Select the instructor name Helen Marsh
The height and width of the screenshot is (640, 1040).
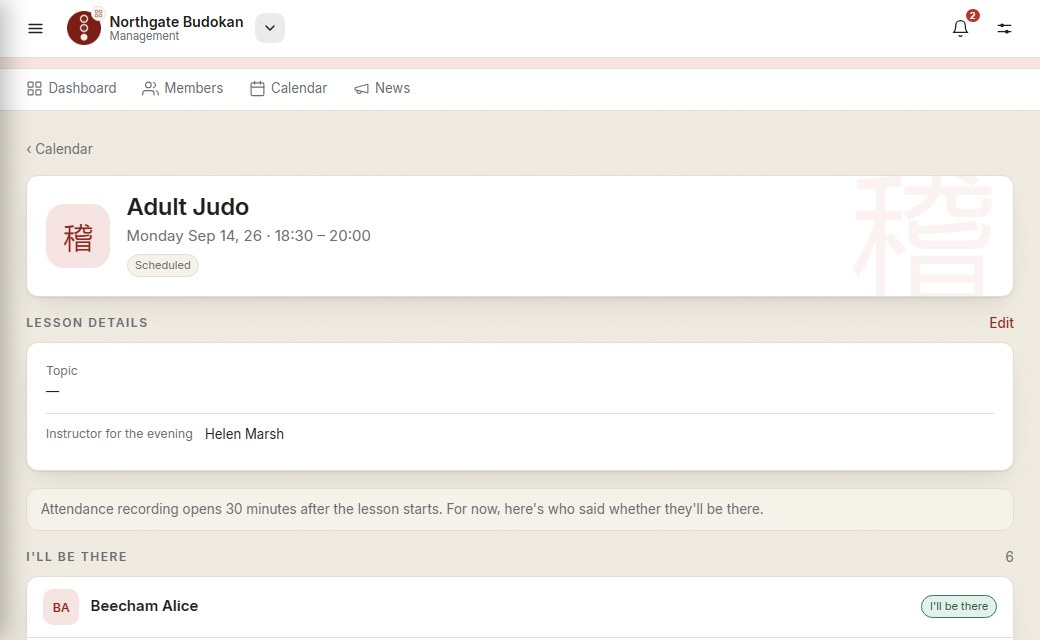click(244, 434)
